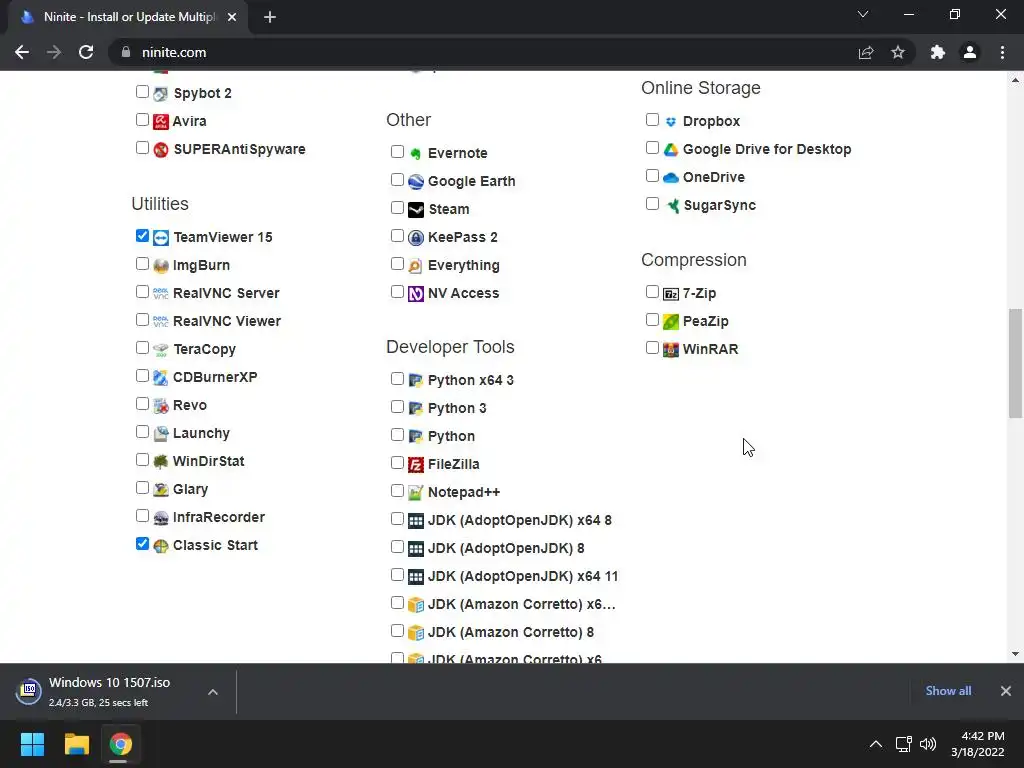Open the Chrome extensions puzzle icon
1024x768 pixels.
click(938, 52)
